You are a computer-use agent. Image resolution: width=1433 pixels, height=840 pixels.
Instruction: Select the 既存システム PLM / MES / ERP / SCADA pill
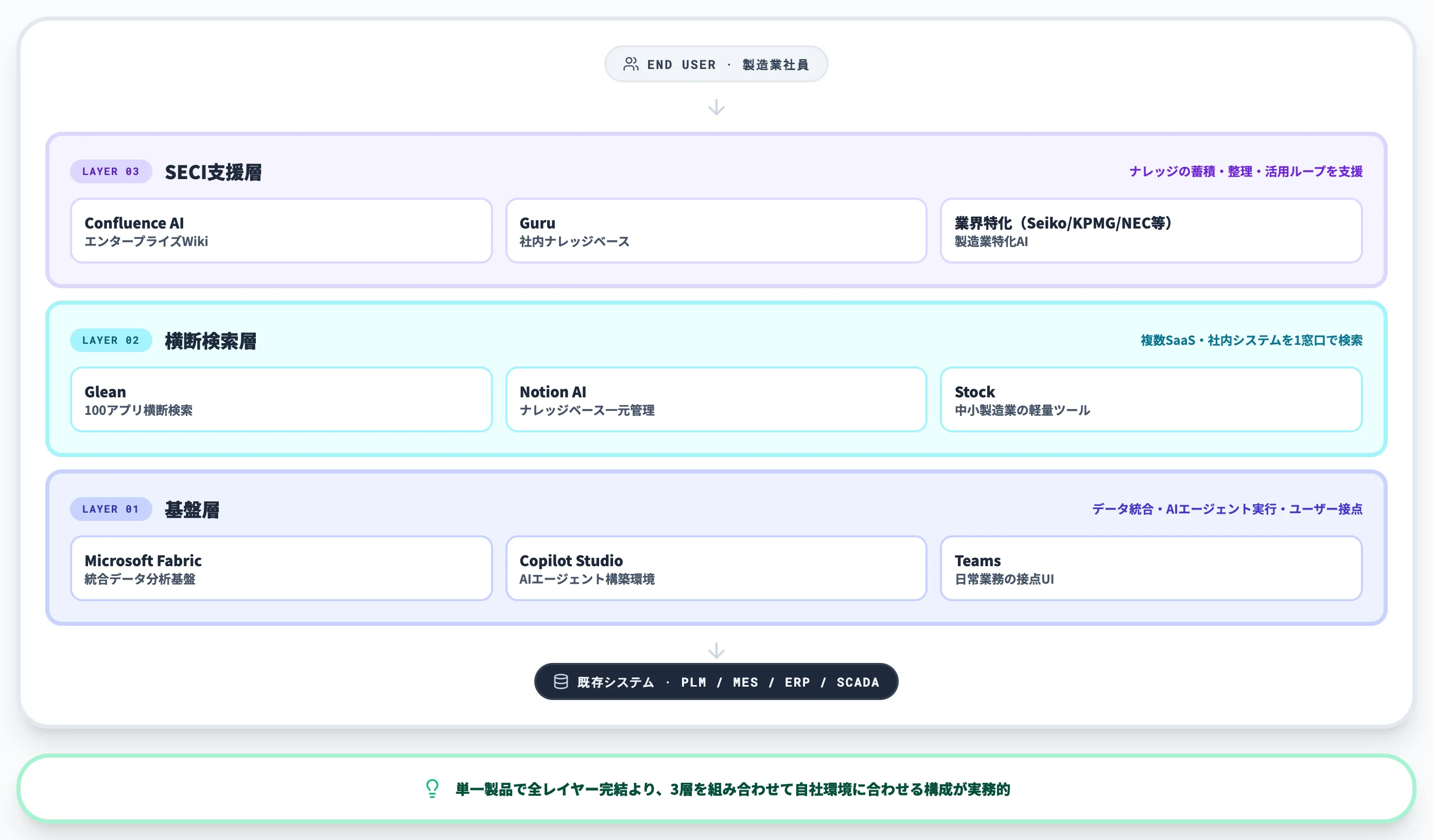(x=716, y=681)
